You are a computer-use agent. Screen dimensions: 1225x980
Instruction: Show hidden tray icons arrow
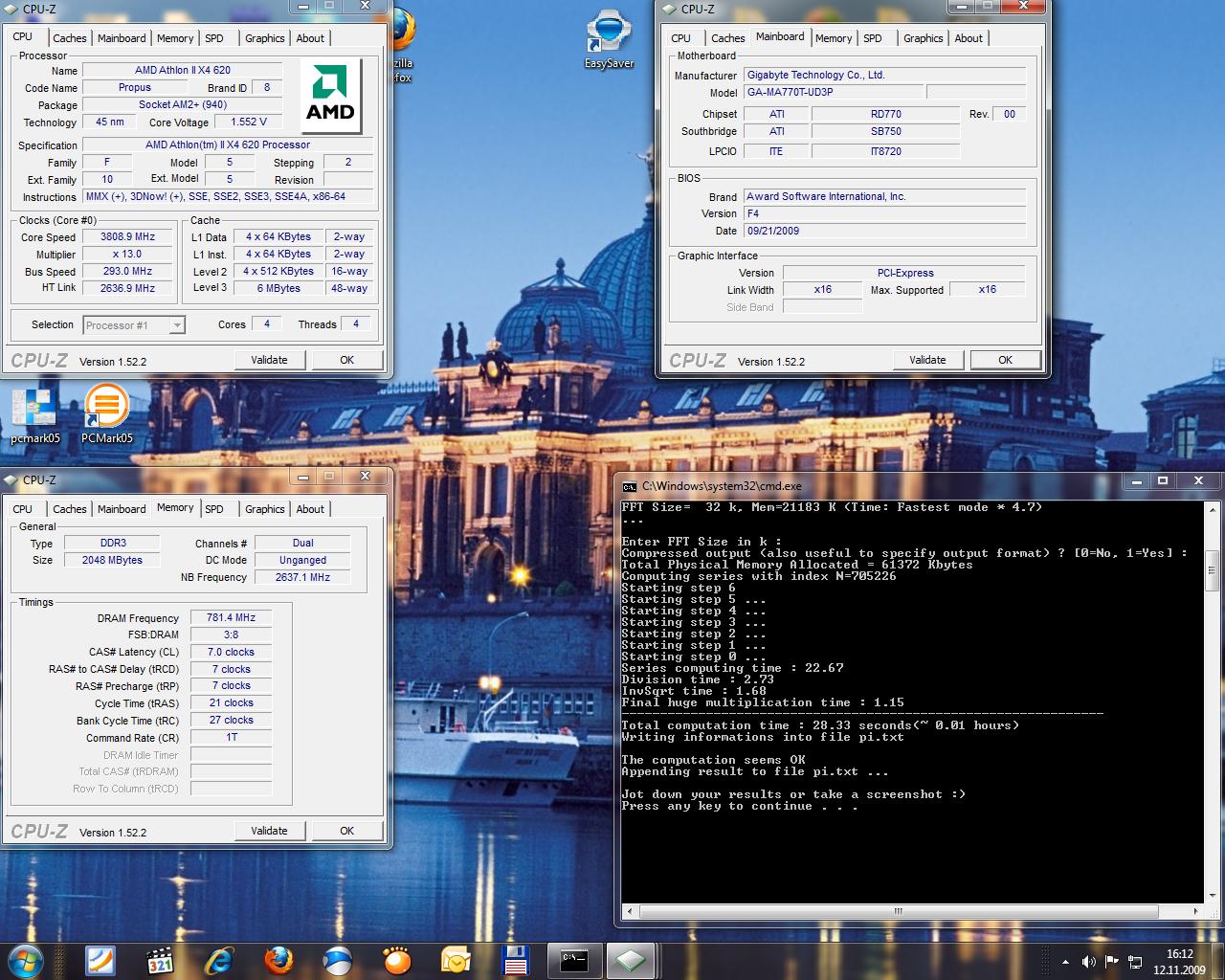(x=1065, y=962)
